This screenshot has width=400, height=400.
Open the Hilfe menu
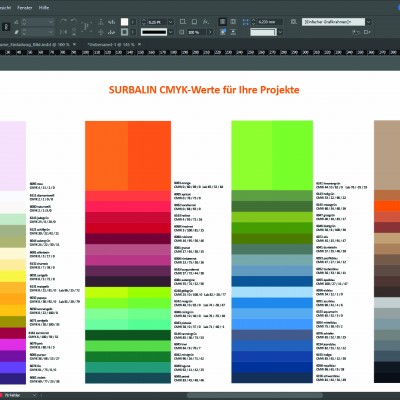pyautogui.click(x=44, y=7)
